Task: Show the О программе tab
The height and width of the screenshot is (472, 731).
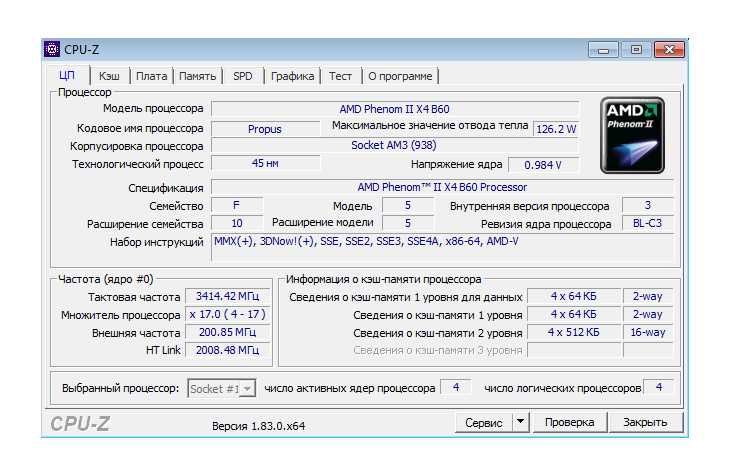Action: [400, 76]
